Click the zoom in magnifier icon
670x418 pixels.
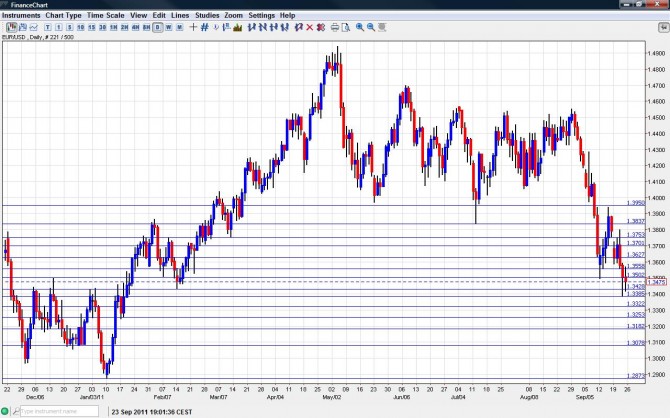pos(360,27)
